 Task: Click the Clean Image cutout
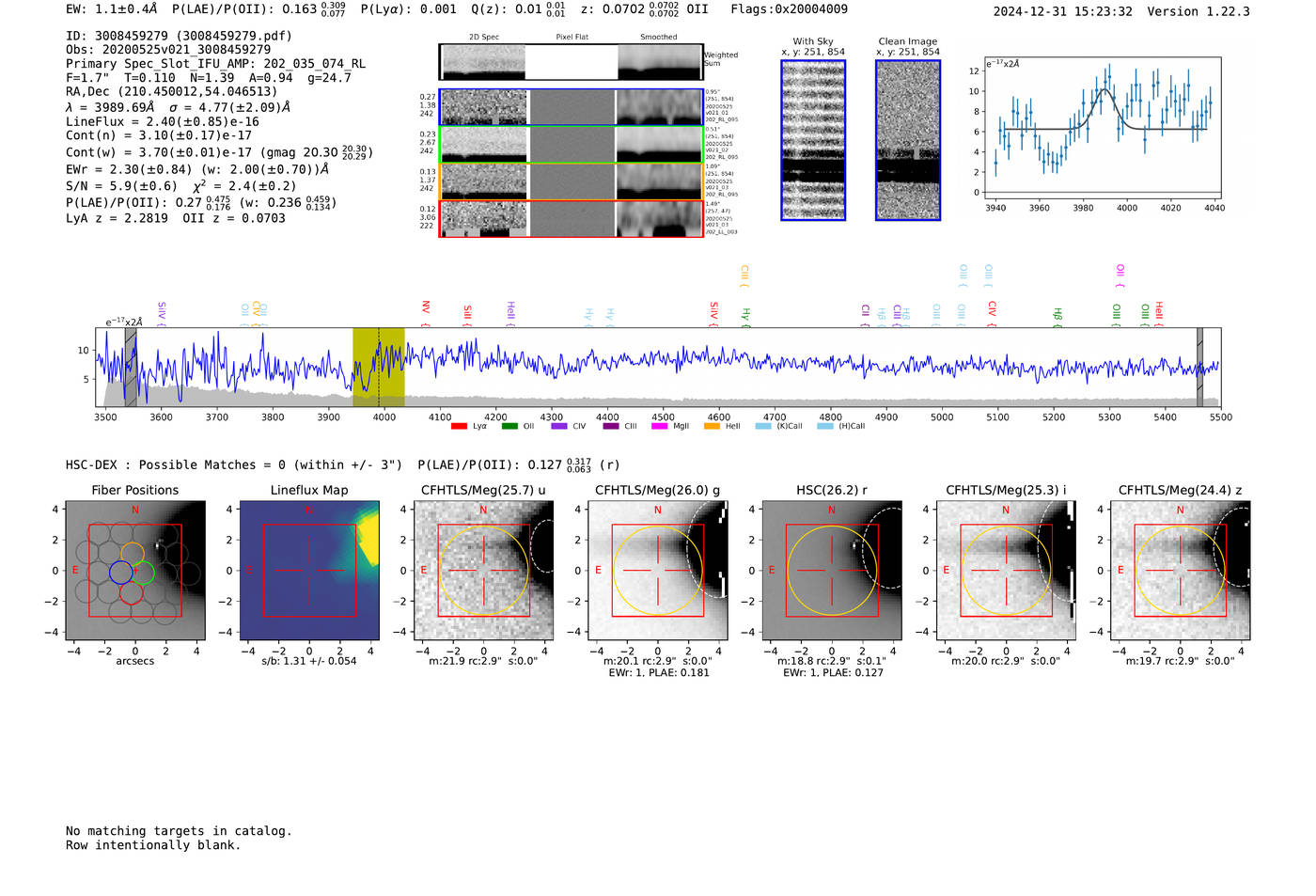click(x=908, y=140)
